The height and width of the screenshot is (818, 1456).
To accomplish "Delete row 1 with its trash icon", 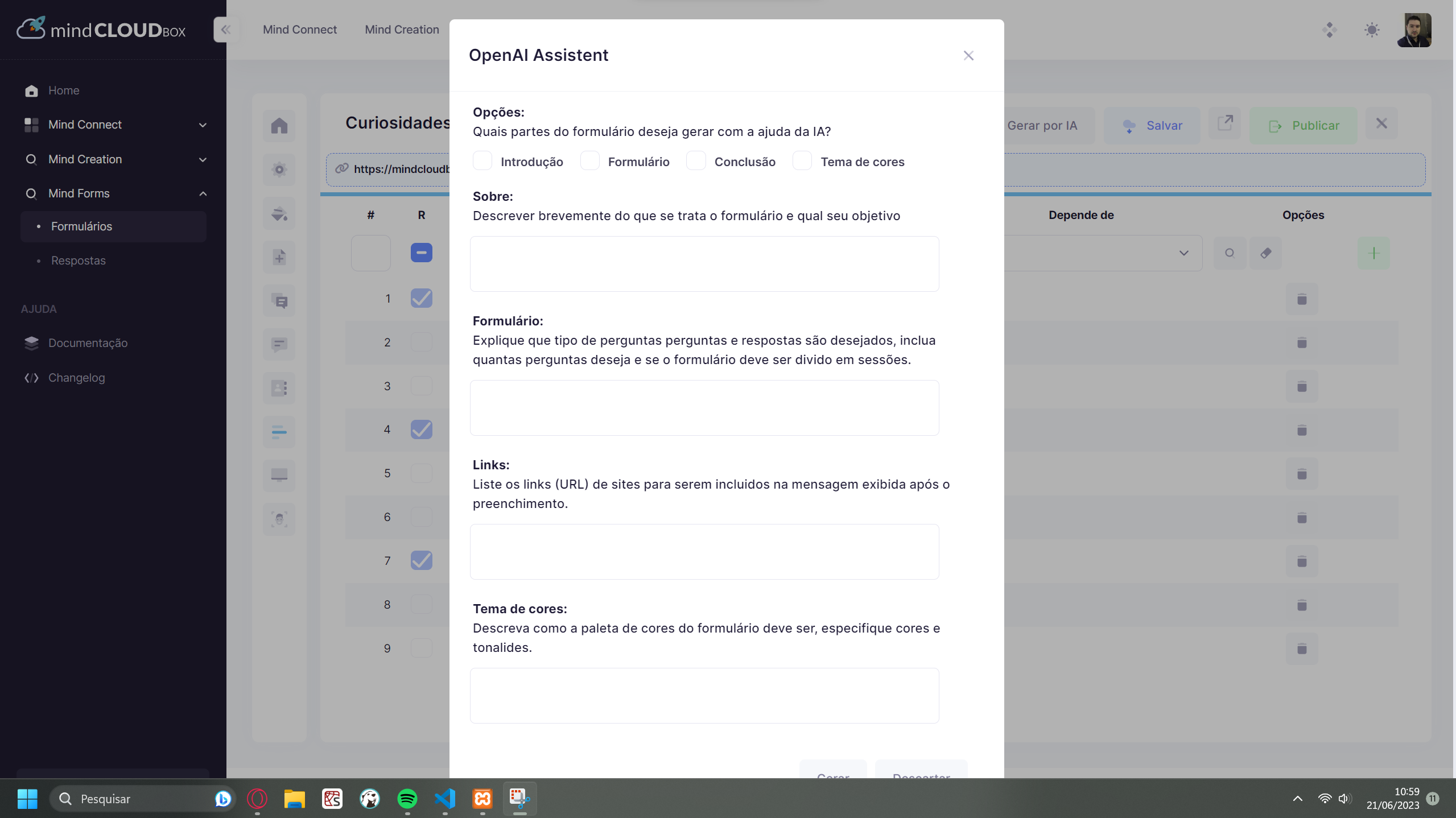I will point(1301,299).
